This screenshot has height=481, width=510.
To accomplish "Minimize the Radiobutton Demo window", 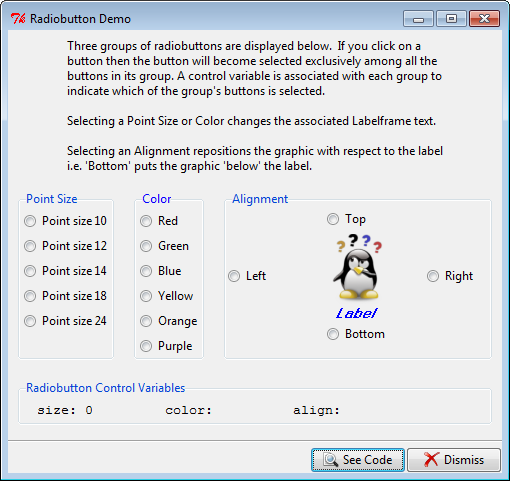I will coord(418,18).
